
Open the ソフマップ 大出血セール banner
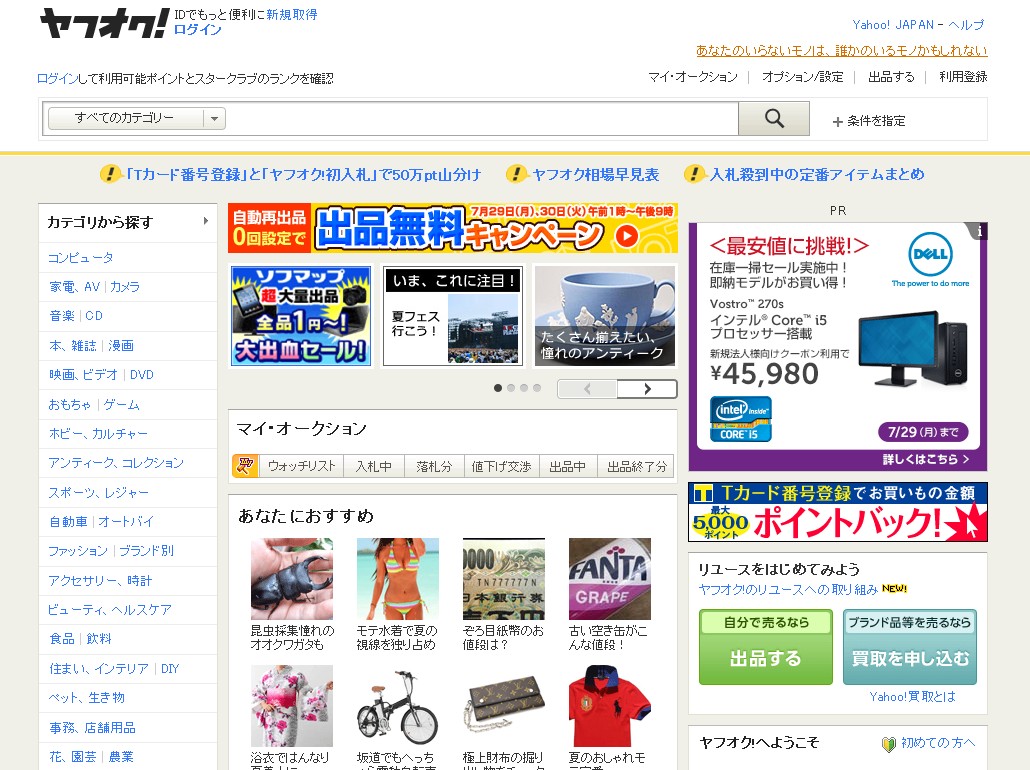pos(301,316)
